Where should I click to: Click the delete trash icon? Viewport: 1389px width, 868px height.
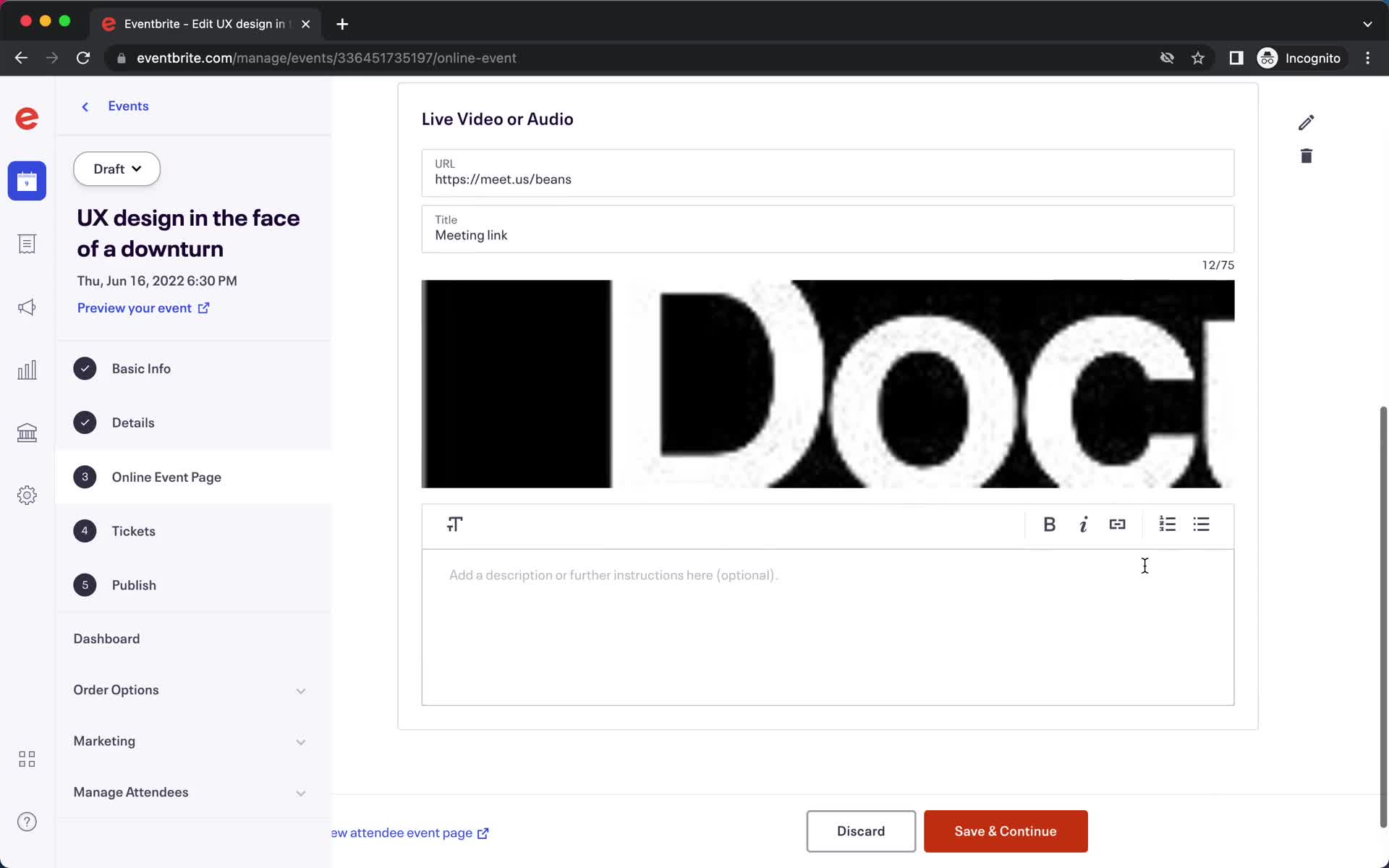coord(1306,156)
